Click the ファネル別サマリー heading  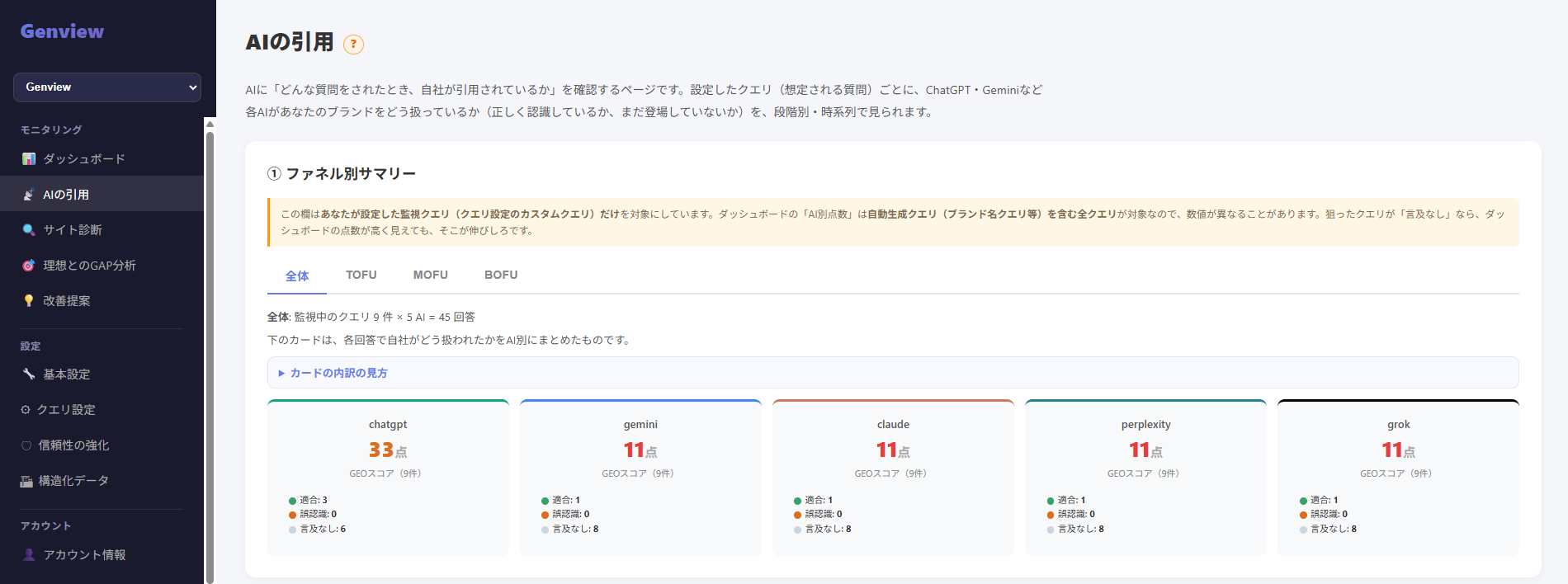tap(342, 173)
